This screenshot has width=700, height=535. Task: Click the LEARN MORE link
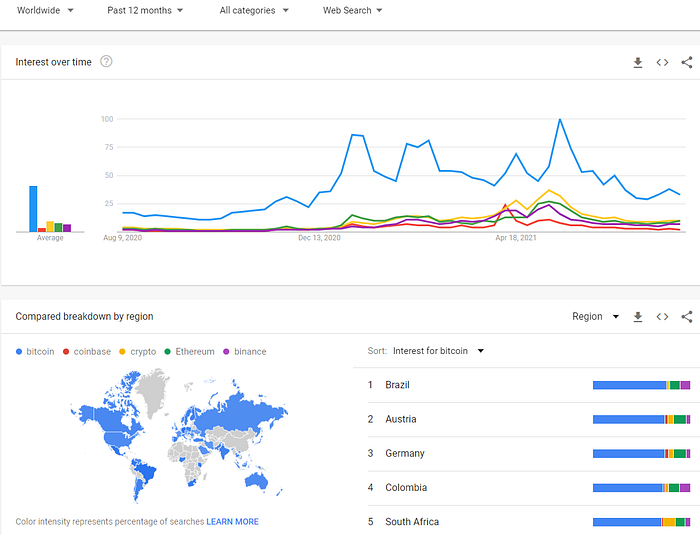tap(232, 522)
